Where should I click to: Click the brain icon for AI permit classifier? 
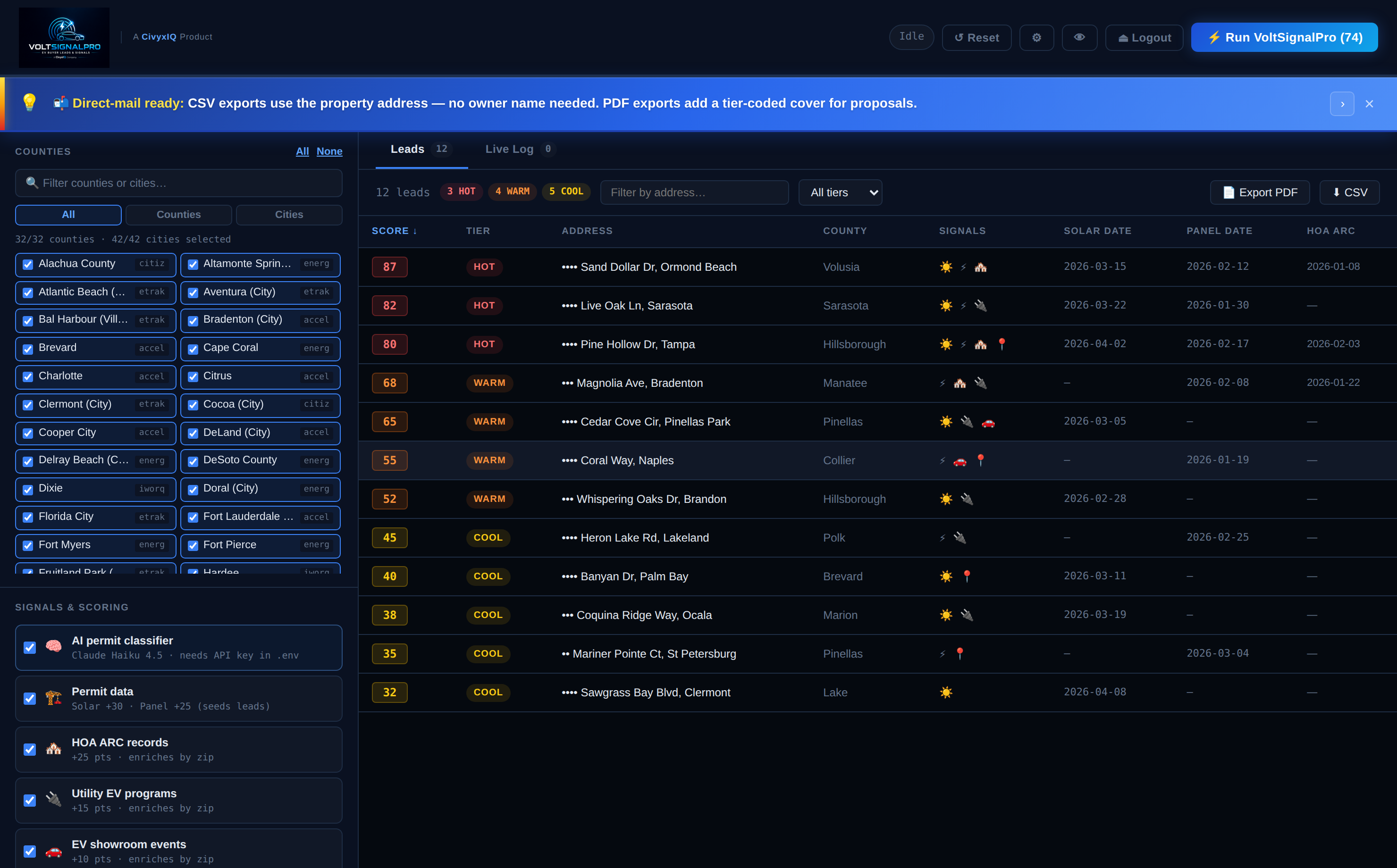[x=53, y=646]
